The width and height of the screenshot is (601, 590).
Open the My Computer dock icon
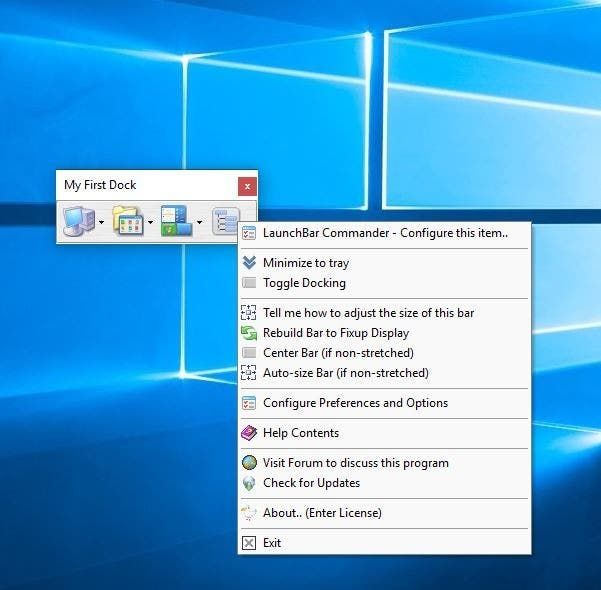click(79, 221)
